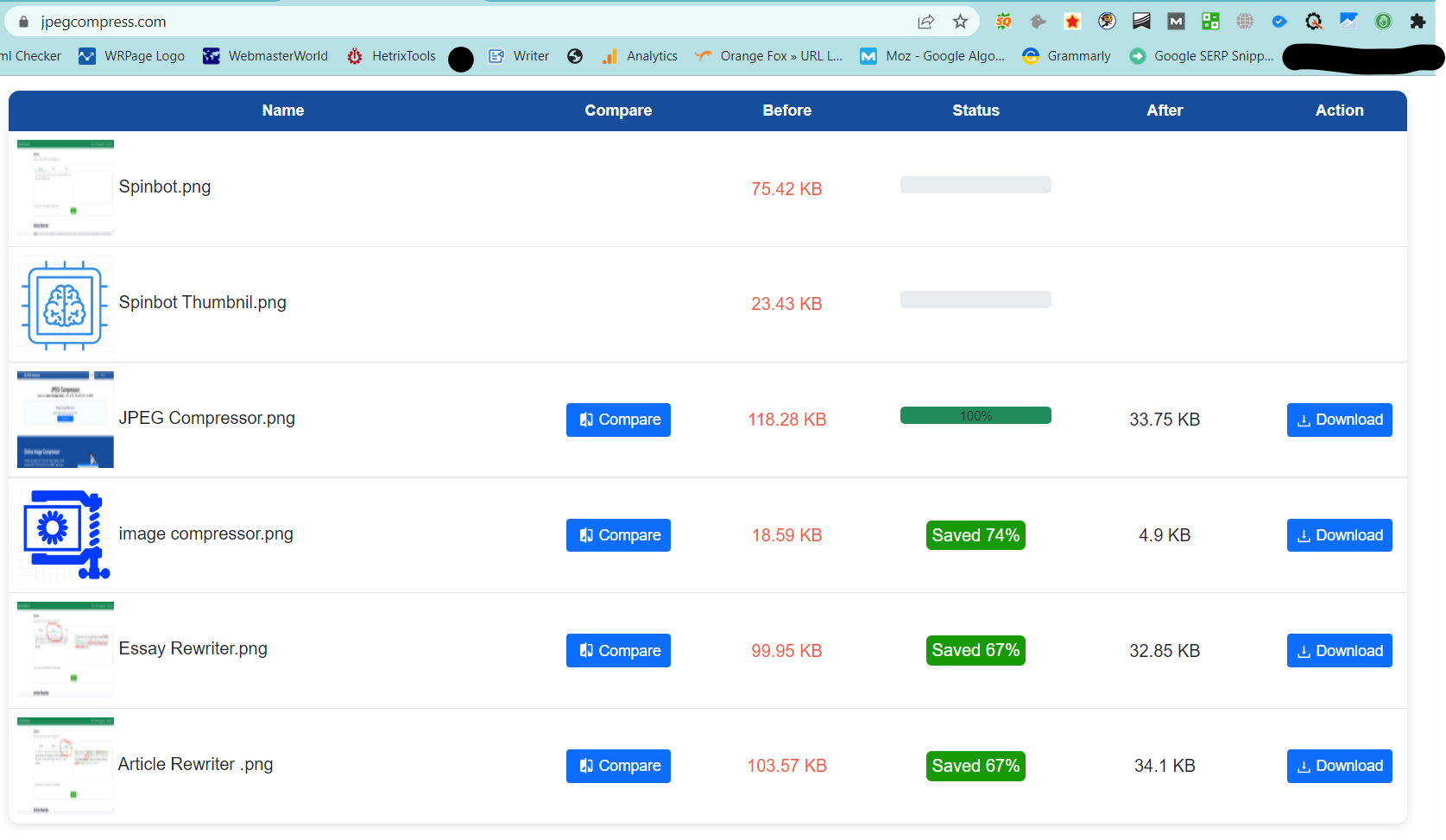Click the Spinbot.png thumbnail
The height and width of the screenshot is (840, 1446).
coord(66,188)
